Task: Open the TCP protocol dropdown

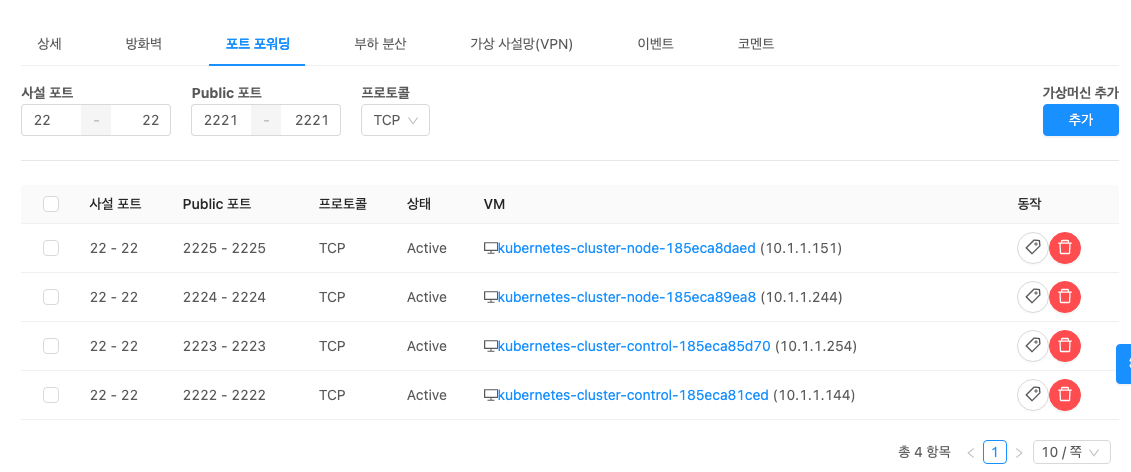Action: click(x=395, y=120)
